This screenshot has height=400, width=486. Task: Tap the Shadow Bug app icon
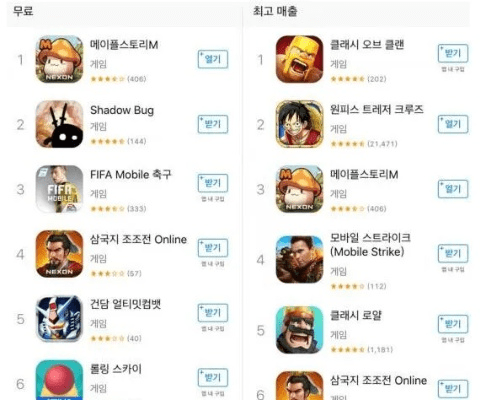pyautogui.click(x=59, y=124)
